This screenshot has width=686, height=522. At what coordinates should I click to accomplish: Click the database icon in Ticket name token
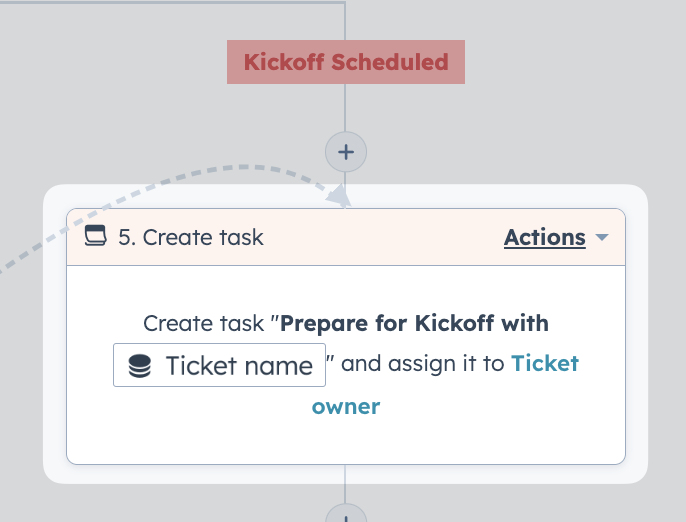pyautogui.click(x=140, y=366)
